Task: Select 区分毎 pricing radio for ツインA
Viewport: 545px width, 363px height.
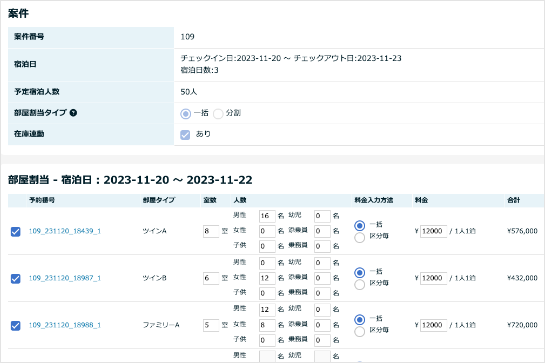Action: coord(359,237)
